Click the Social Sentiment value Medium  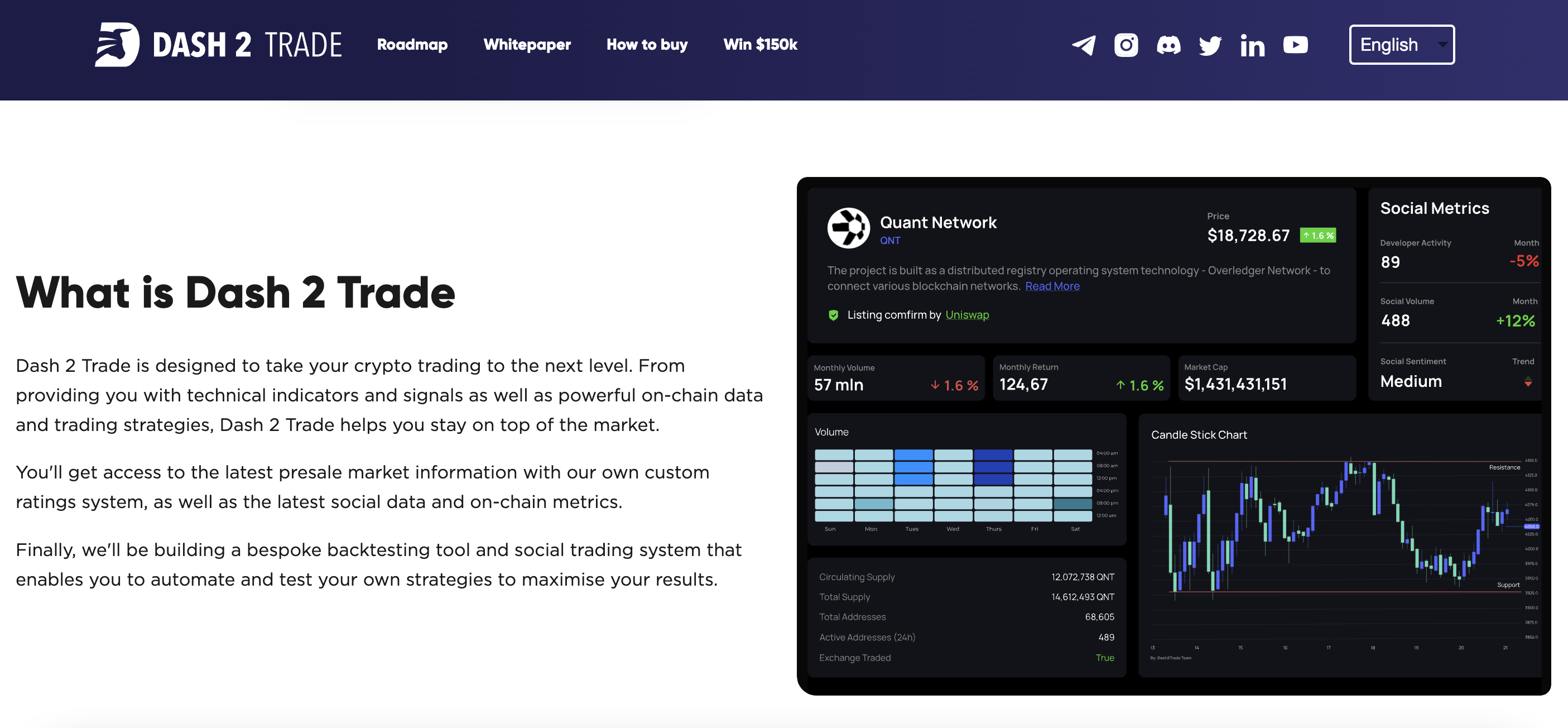1411,381
